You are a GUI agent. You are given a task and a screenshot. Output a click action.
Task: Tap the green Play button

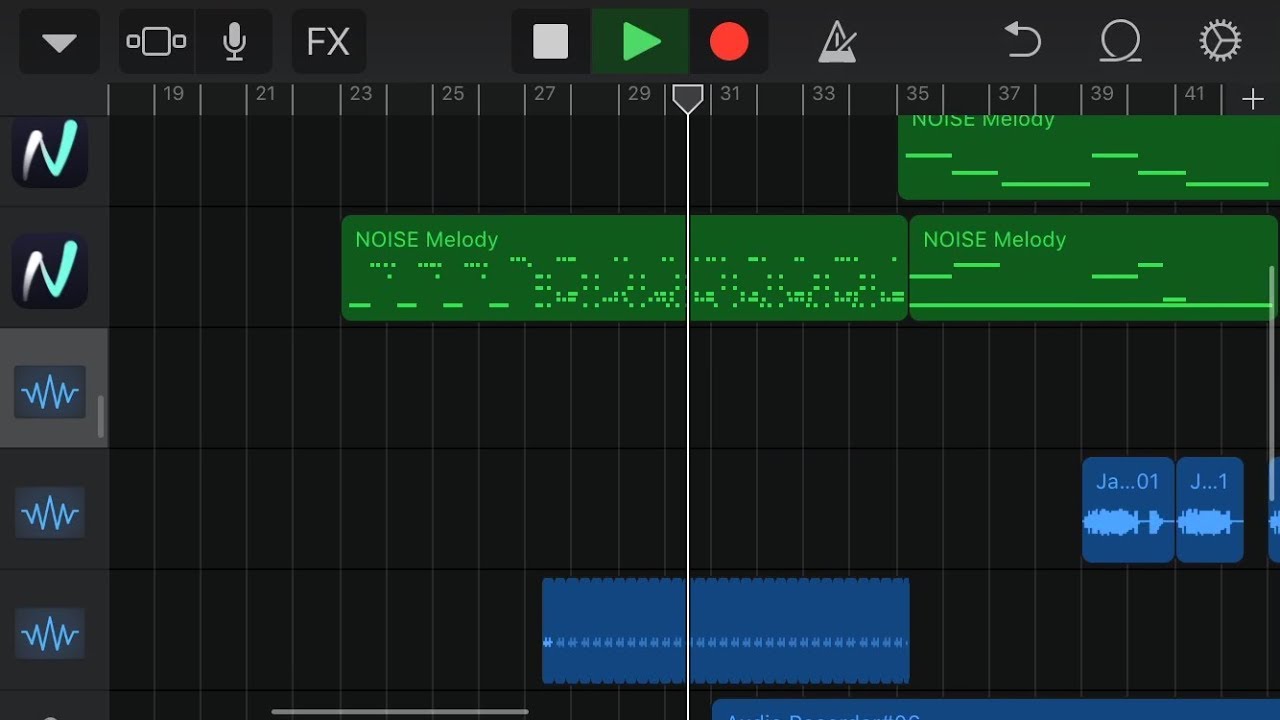[x=640, y=42]
